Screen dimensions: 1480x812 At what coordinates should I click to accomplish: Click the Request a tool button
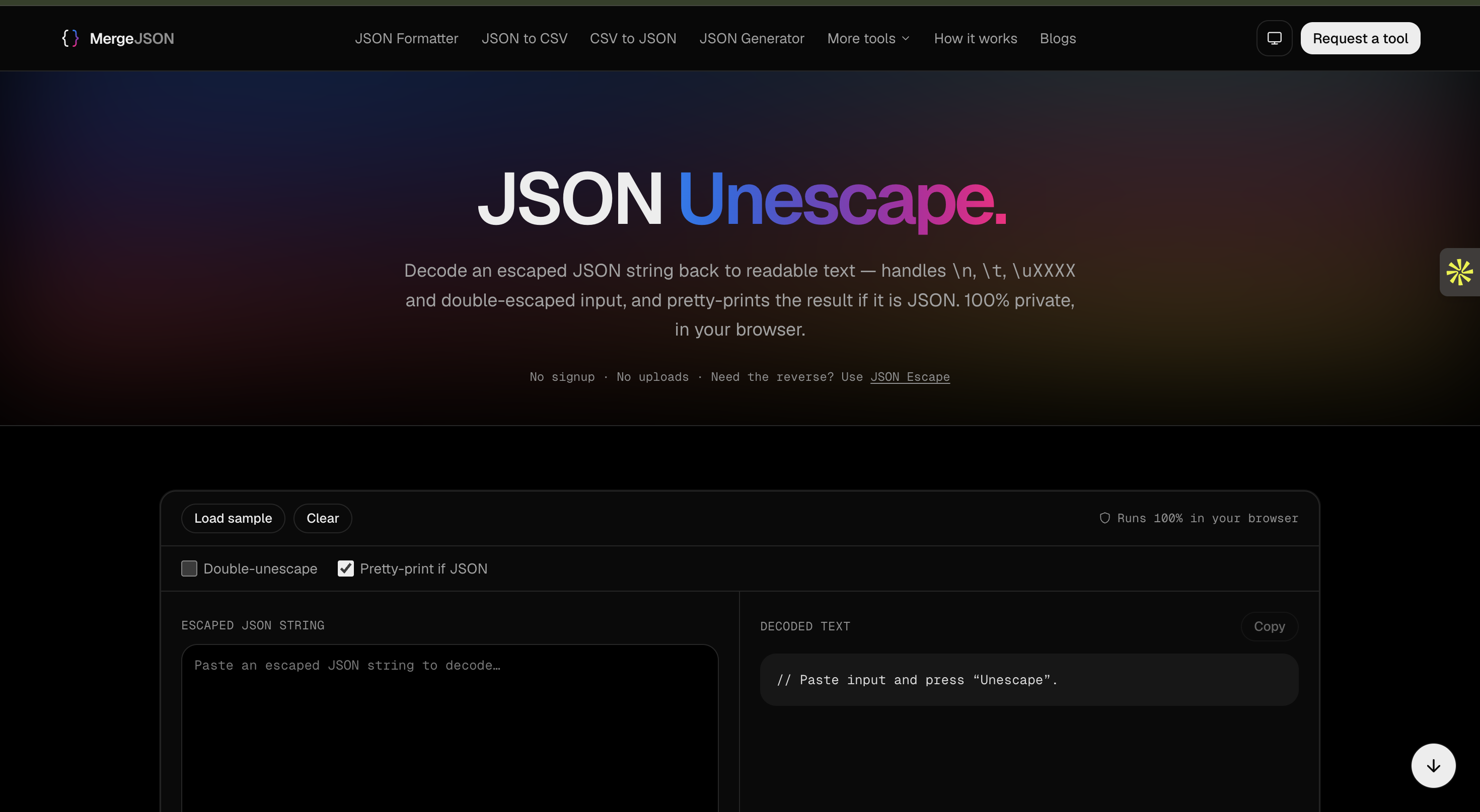point(1360,38)
